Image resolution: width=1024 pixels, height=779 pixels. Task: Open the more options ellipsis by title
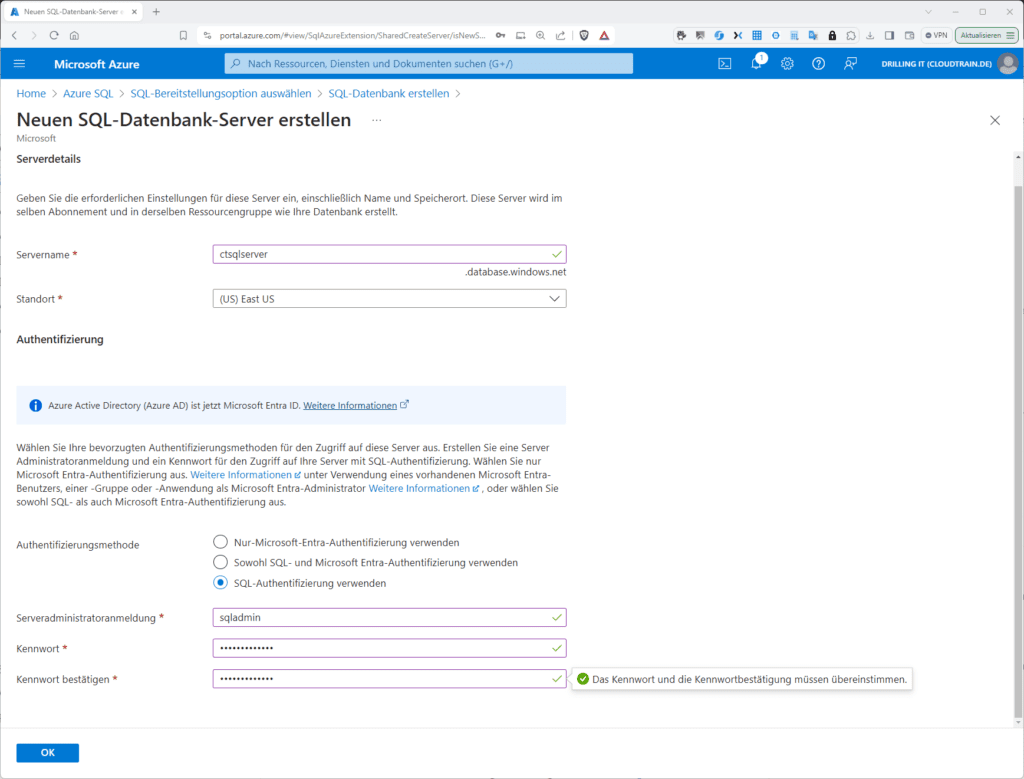click(377, 120)
